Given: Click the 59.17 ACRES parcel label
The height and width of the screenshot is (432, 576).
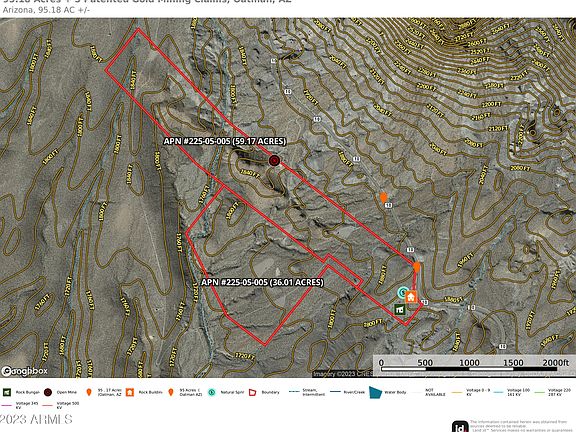Looking at the screenshot, I should [224, 141].
